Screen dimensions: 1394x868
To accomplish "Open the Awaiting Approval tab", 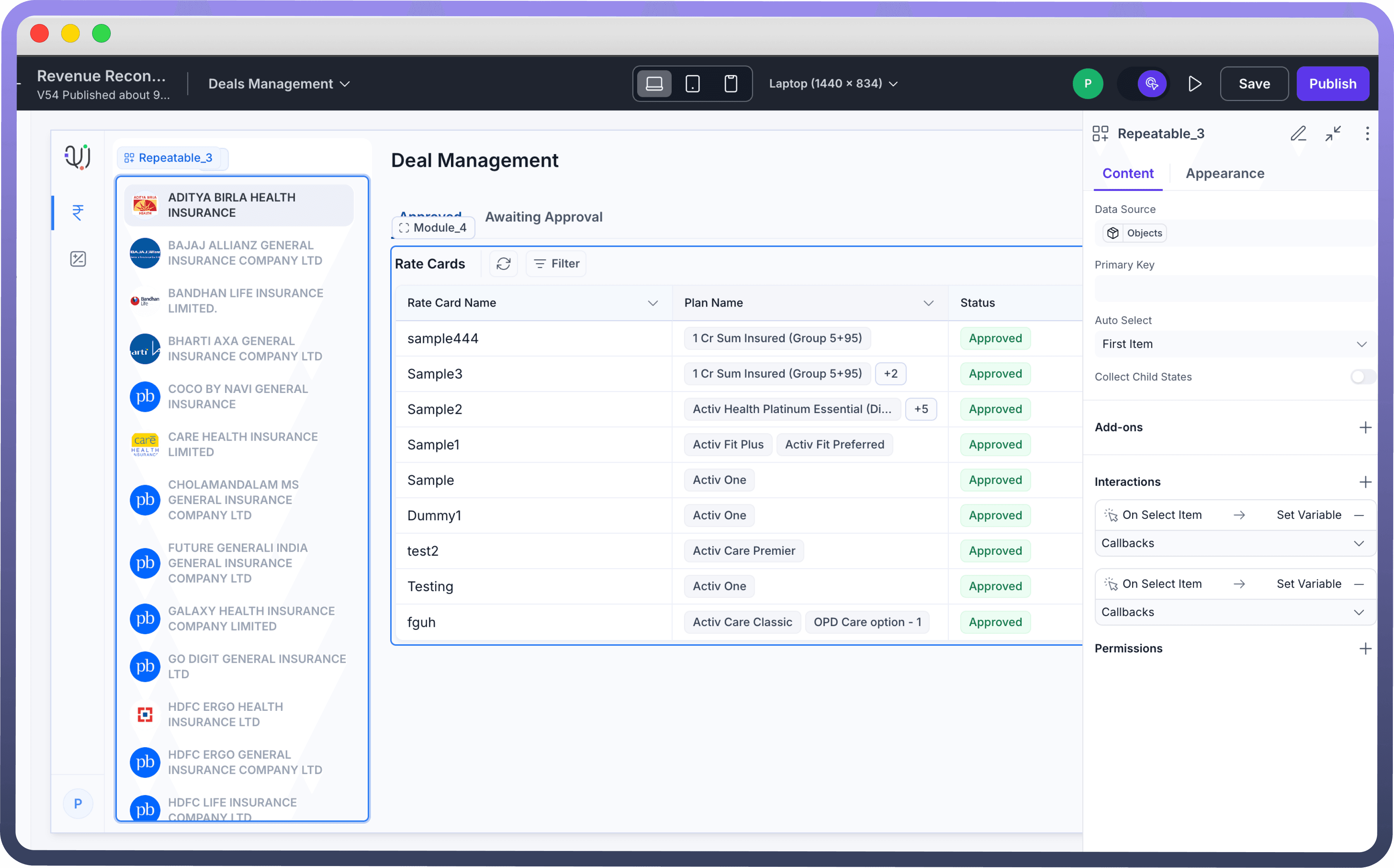I will click(x=544, y=217).
